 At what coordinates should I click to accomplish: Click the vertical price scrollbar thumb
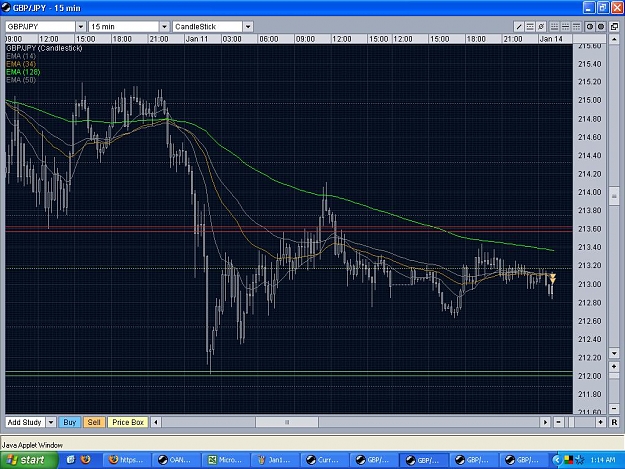click(614, 196)
